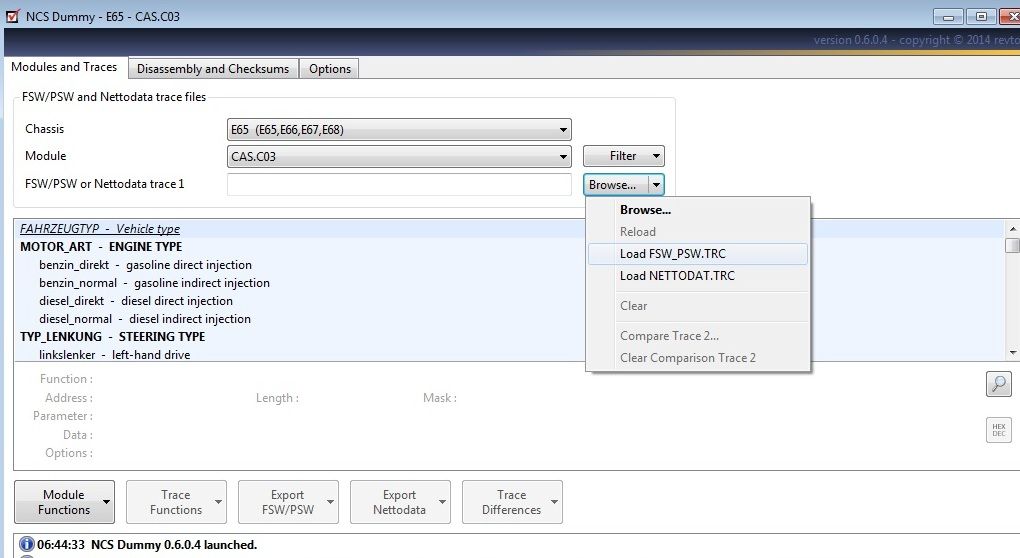1020x558 pixels.
Task: Select Load NETTODAT.TRC menu entry
Action: pyautogui.click(x=698, y=276)
